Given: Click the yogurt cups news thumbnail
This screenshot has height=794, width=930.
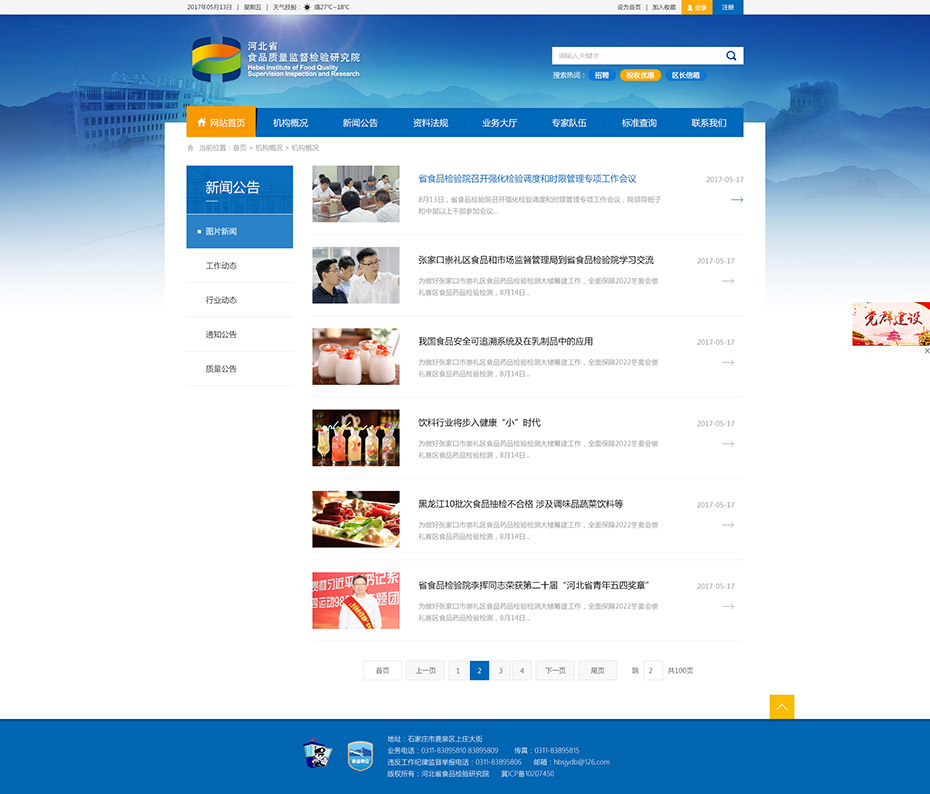Looking at the screenshot, I should point(355,357).
